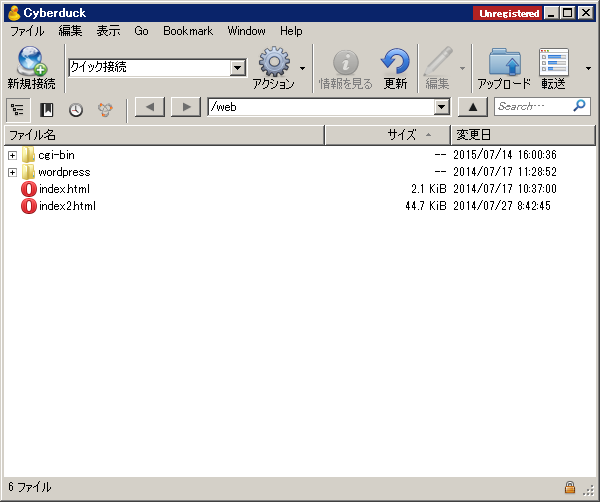Click the 2.1 KiB size value
The image size is (600, 502).
point(429,189)
